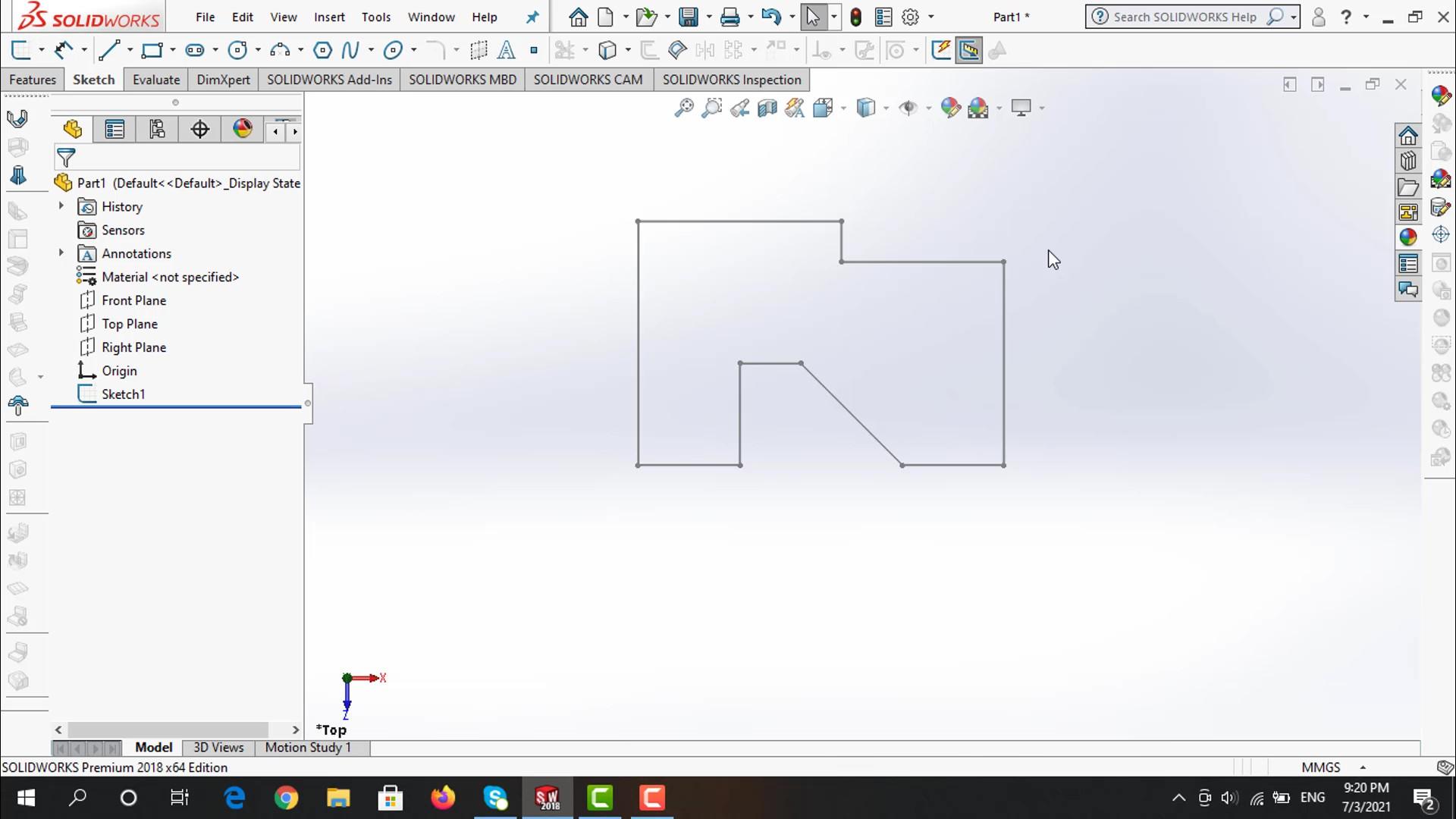This screenshot has width=1456, height=819.
Task: Expand the History tree node
Action: pyautogui.click(x=61, y=206)
